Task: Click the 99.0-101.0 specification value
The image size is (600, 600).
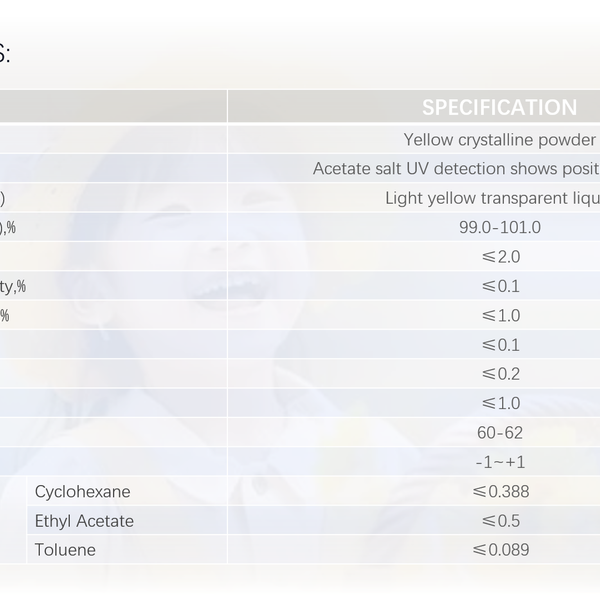Action: click(x=500, y=227)
